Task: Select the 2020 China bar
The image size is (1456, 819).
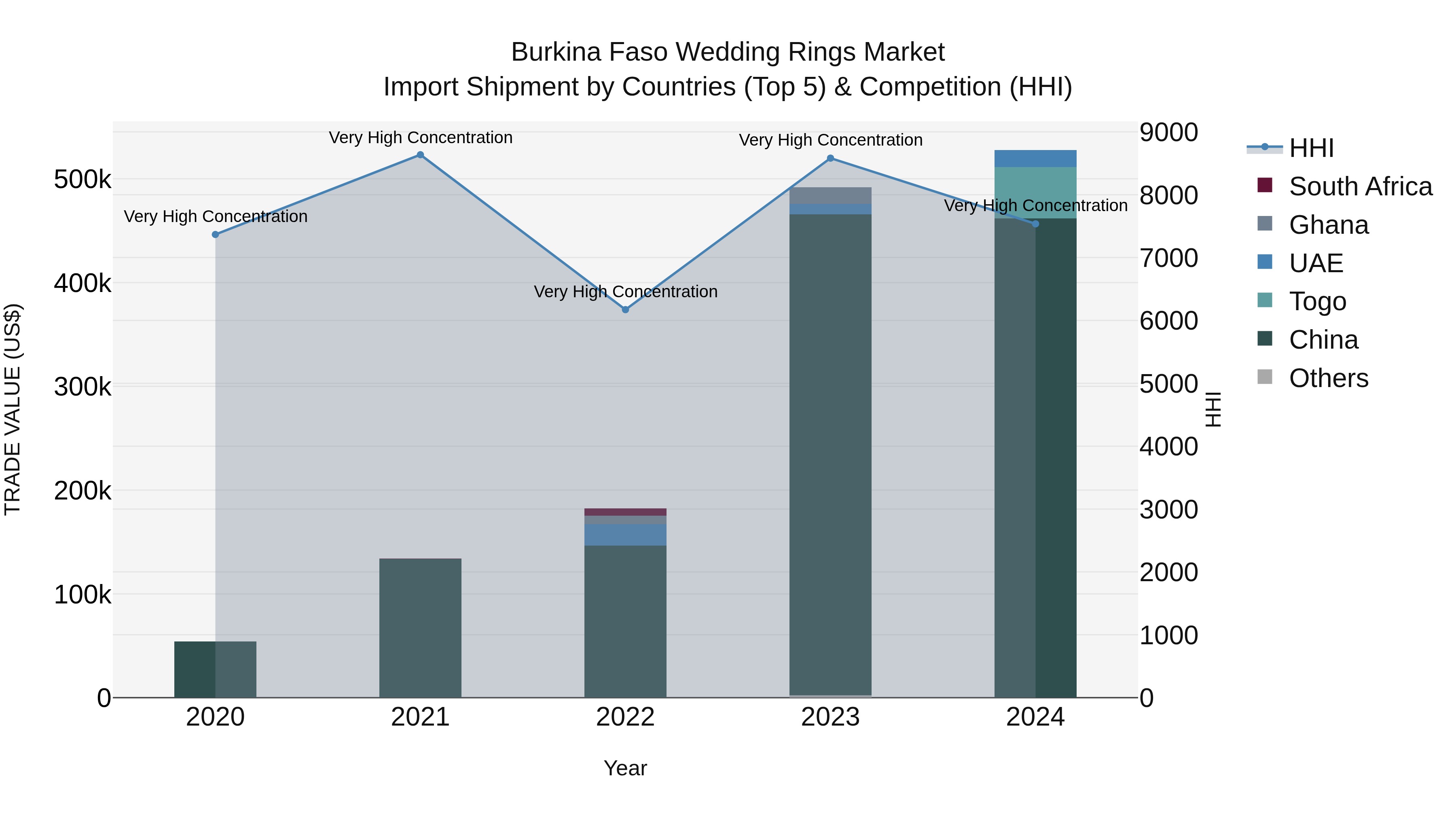Action: pyautogui.click(x=215, y=669)
